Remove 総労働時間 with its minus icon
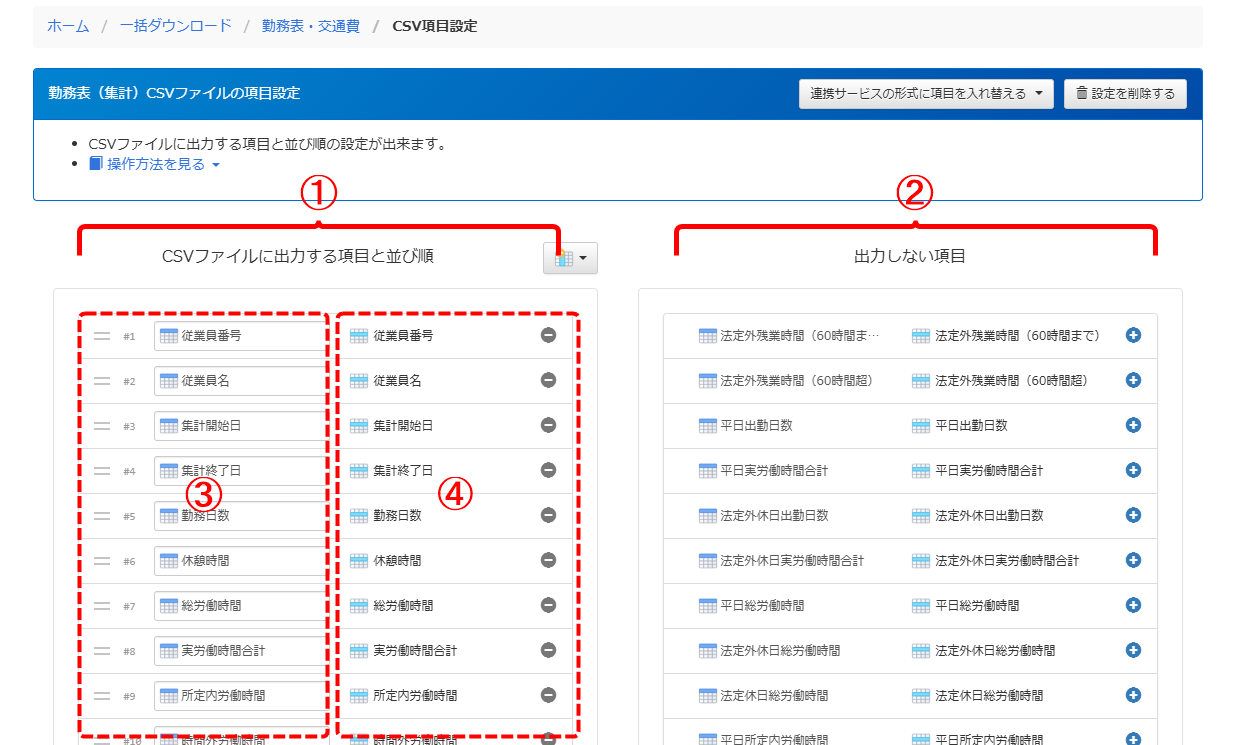The height and width of the screenshot is (745, 1242). 548,605
